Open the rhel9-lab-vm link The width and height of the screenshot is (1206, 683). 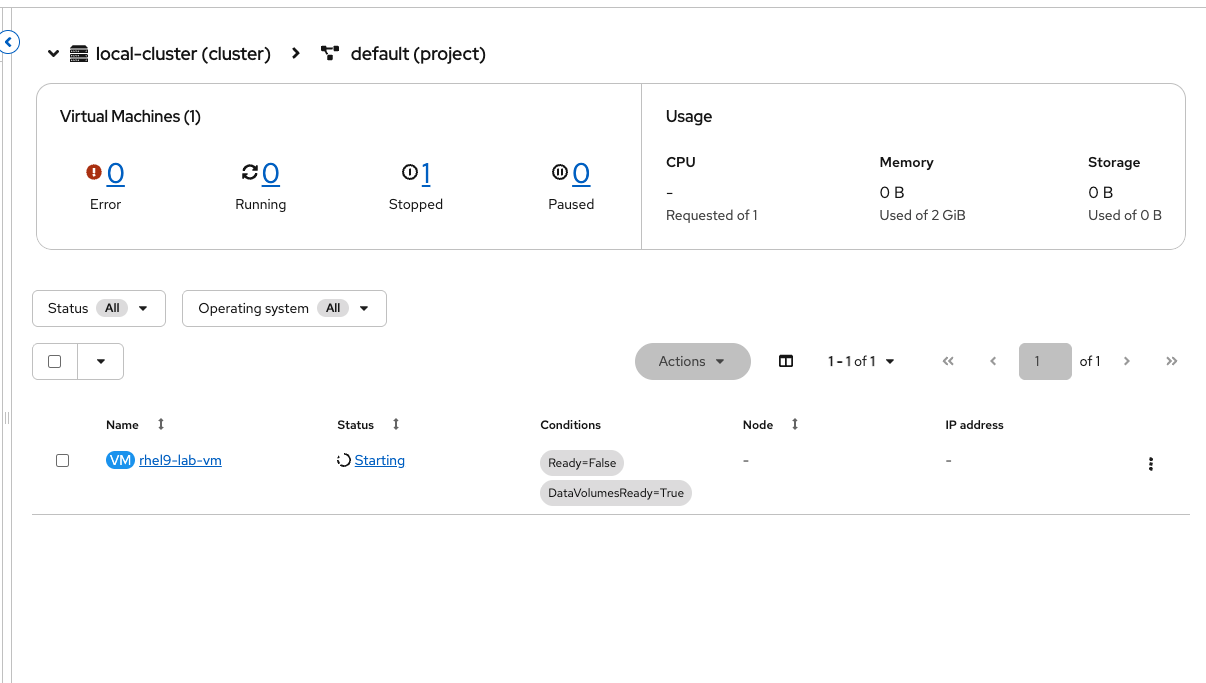(x=180, y=460)
